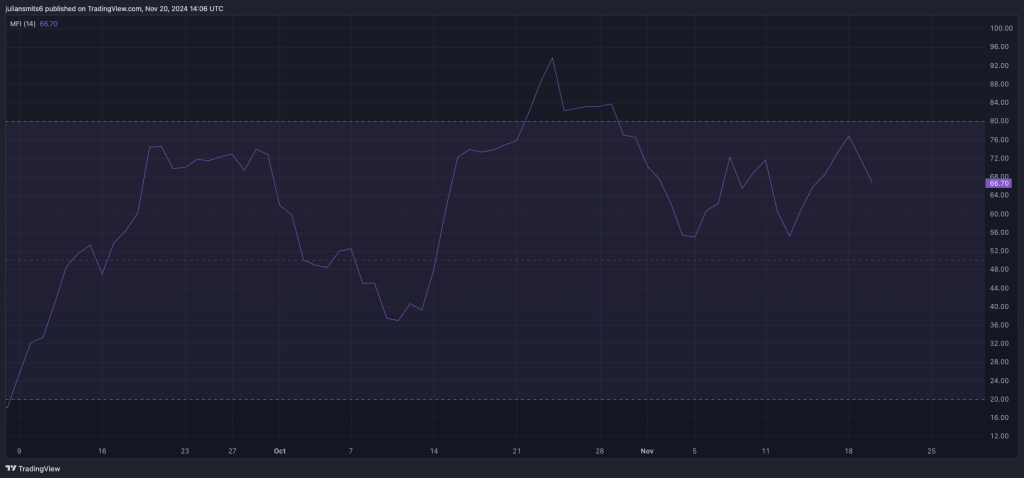Click date 11 on the time axis
1024x478 pixels.
[x=765, y=451]
